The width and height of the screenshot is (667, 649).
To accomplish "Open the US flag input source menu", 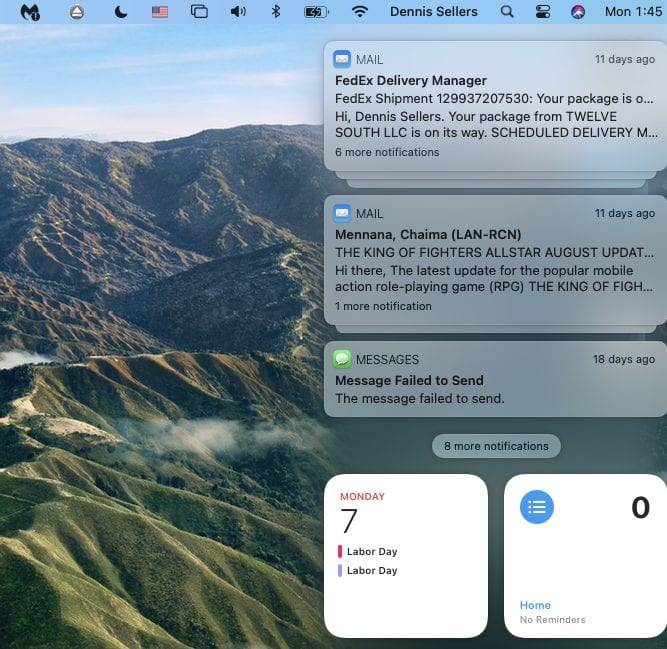I will (160, 12).
